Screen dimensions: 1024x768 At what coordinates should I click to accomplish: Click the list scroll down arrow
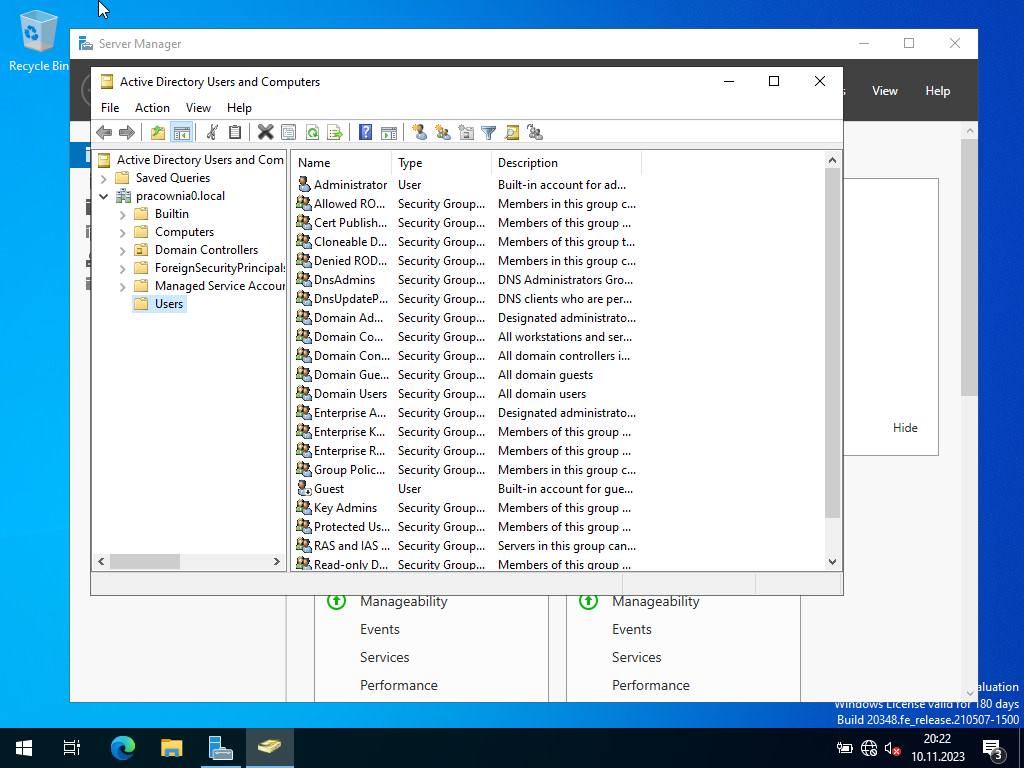(x=832, y=562)
